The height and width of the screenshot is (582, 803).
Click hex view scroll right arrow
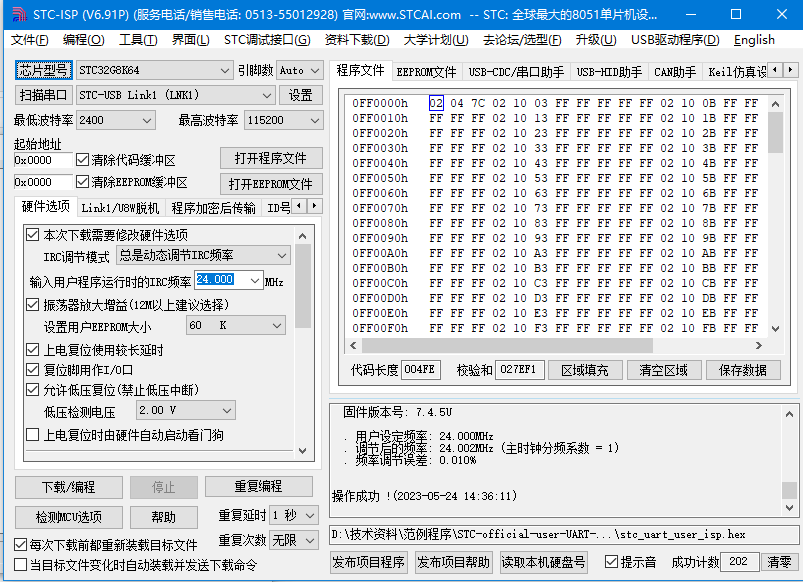coord(759,346)
